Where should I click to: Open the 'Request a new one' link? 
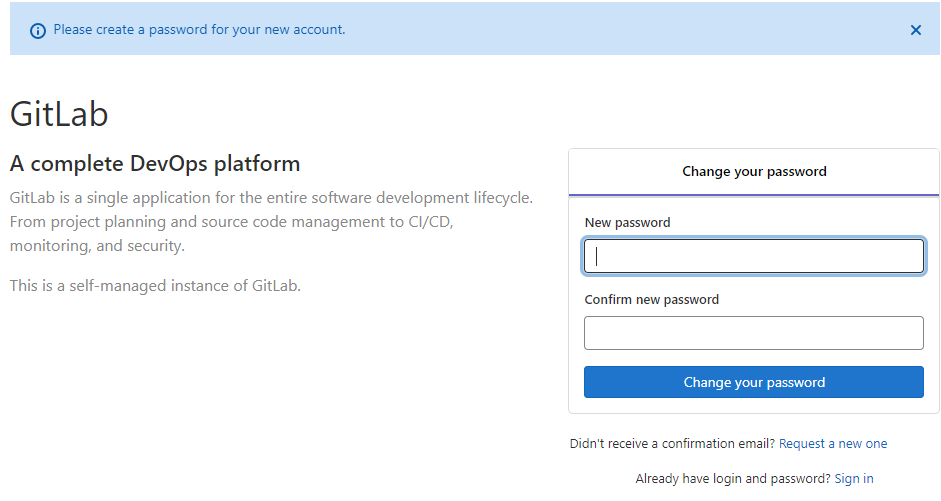[833, 444]
